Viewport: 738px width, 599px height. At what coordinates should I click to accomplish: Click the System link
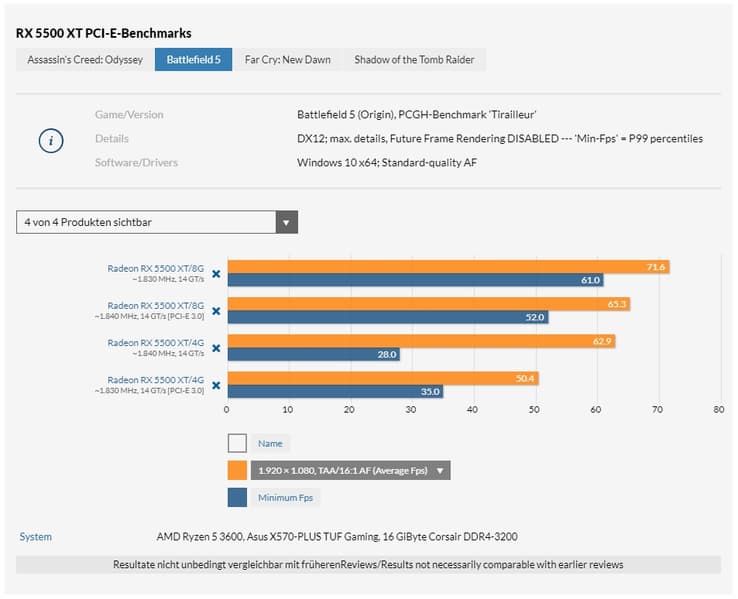[x=35, y=537]
